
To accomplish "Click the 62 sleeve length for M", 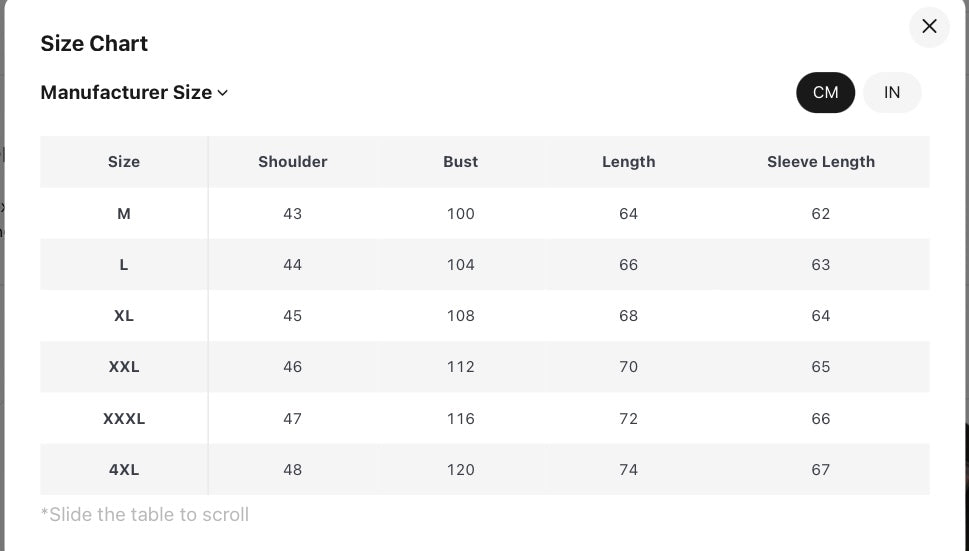I will coord(820,213).
